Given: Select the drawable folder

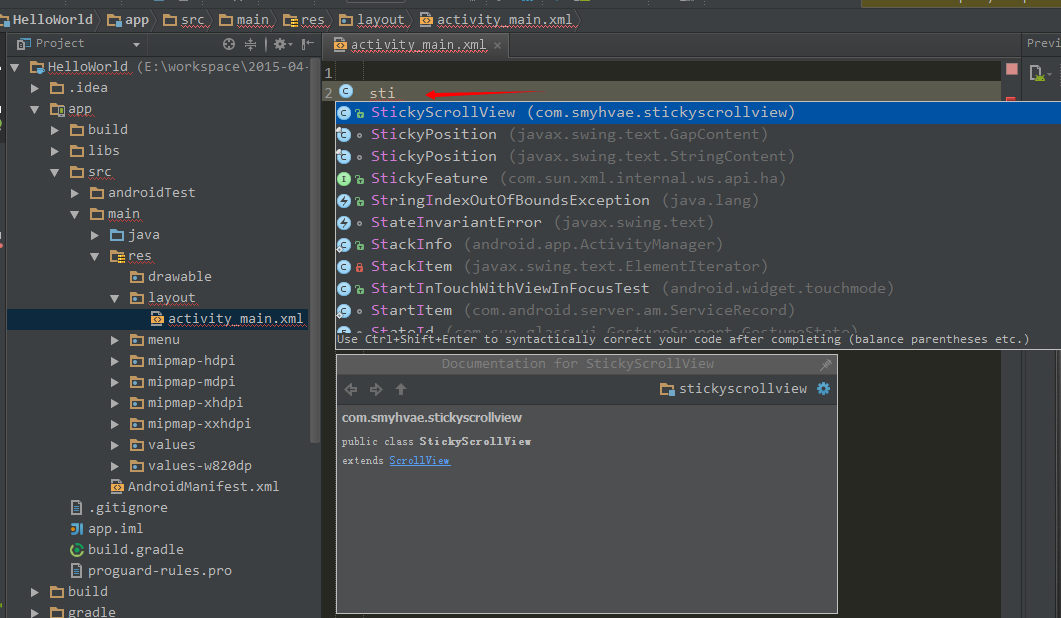Looking at the screenshot, I should click(x=171, y=277).
